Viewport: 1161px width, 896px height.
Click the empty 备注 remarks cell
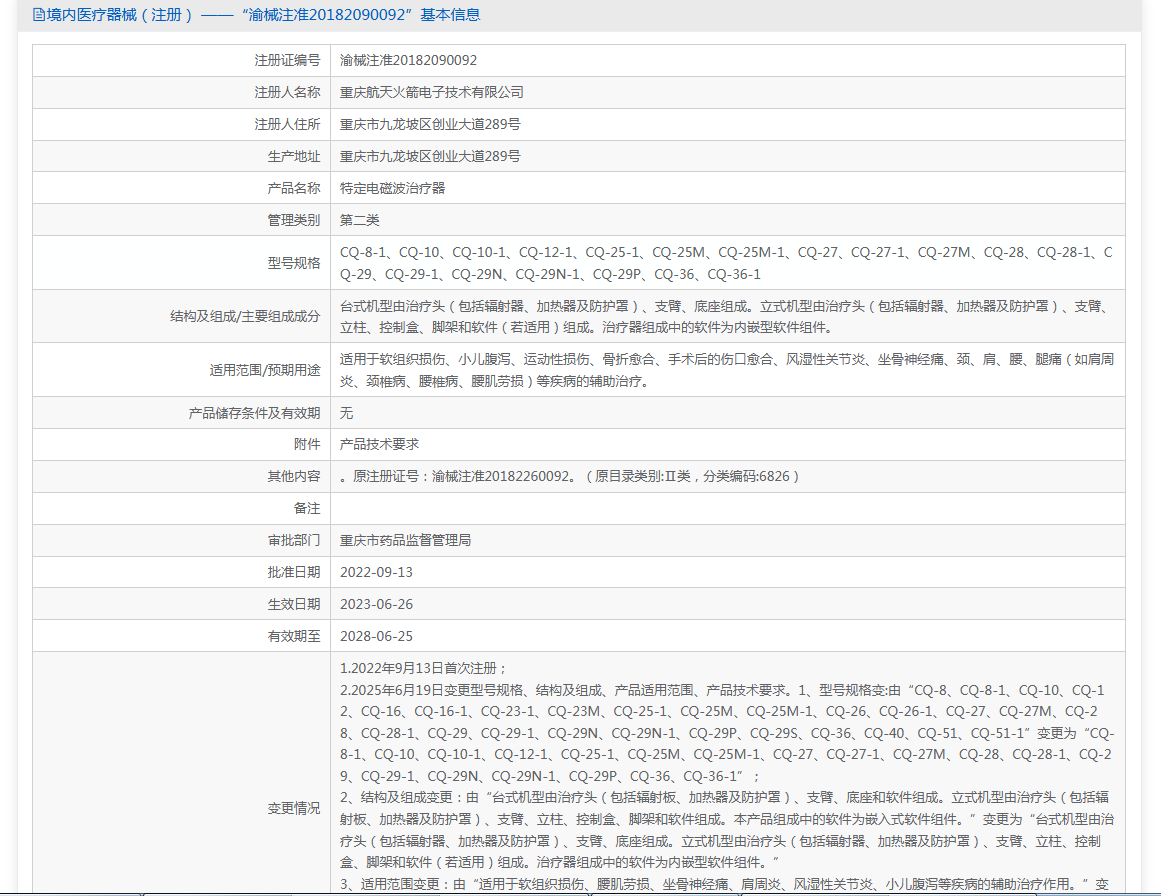[727, 509]
